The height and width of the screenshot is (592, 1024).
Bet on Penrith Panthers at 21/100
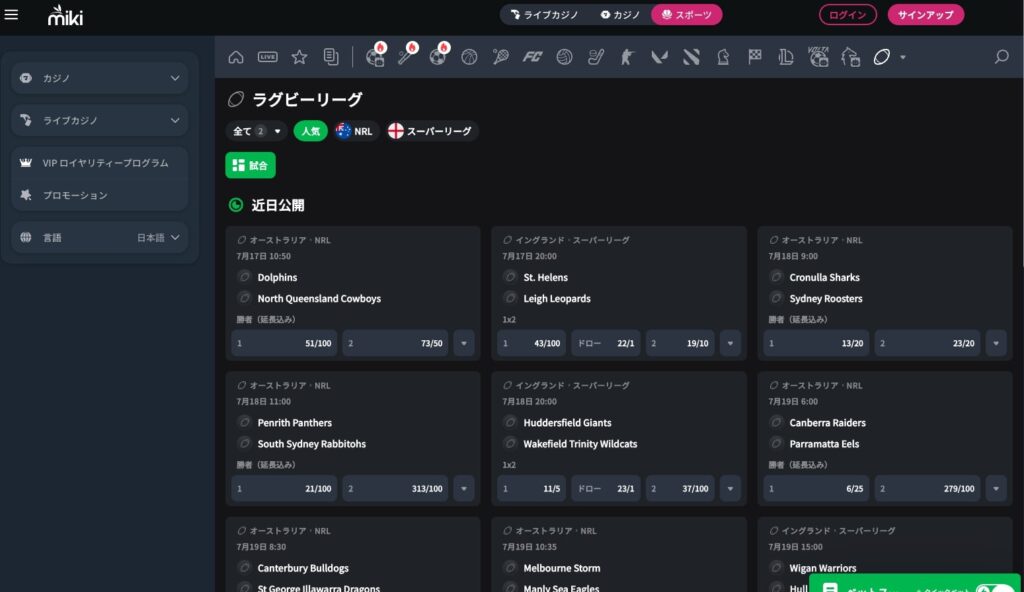(x=284, y=488)
